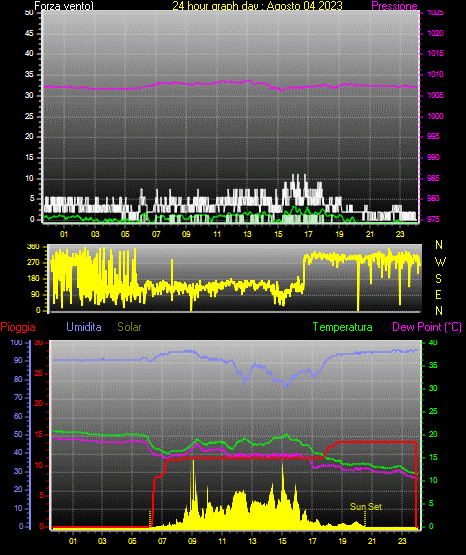Click the 'Forza vento)' chart label
Viewport: 466px width, 555px height.
[64, 6]
